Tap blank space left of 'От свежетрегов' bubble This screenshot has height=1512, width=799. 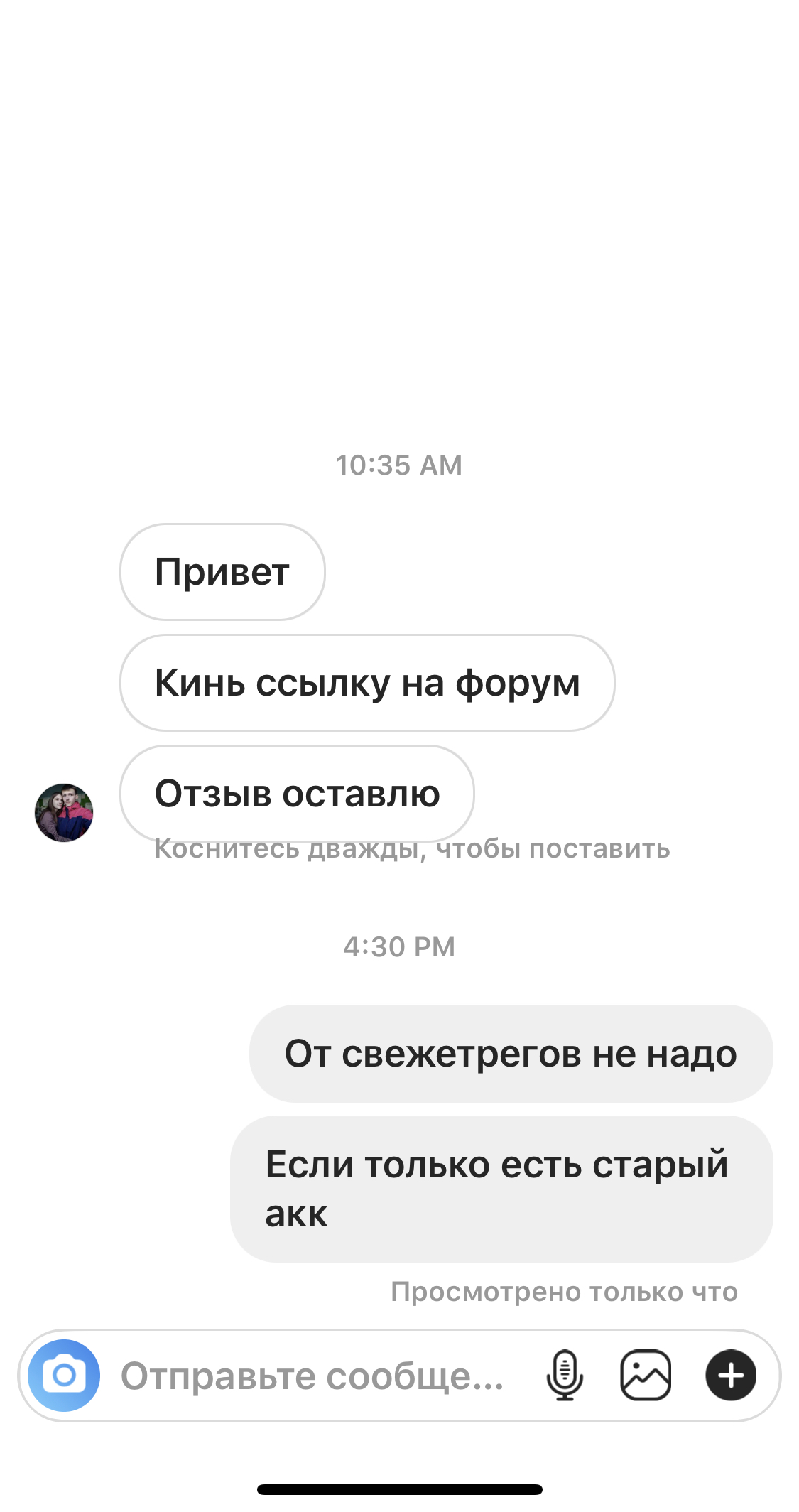pos(124,1054)
